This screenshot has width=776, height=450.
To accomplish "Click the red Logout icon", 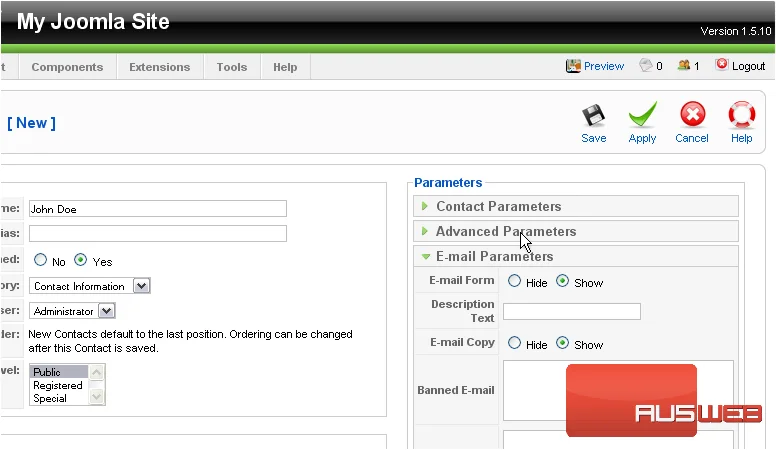I will click(722, 64).
